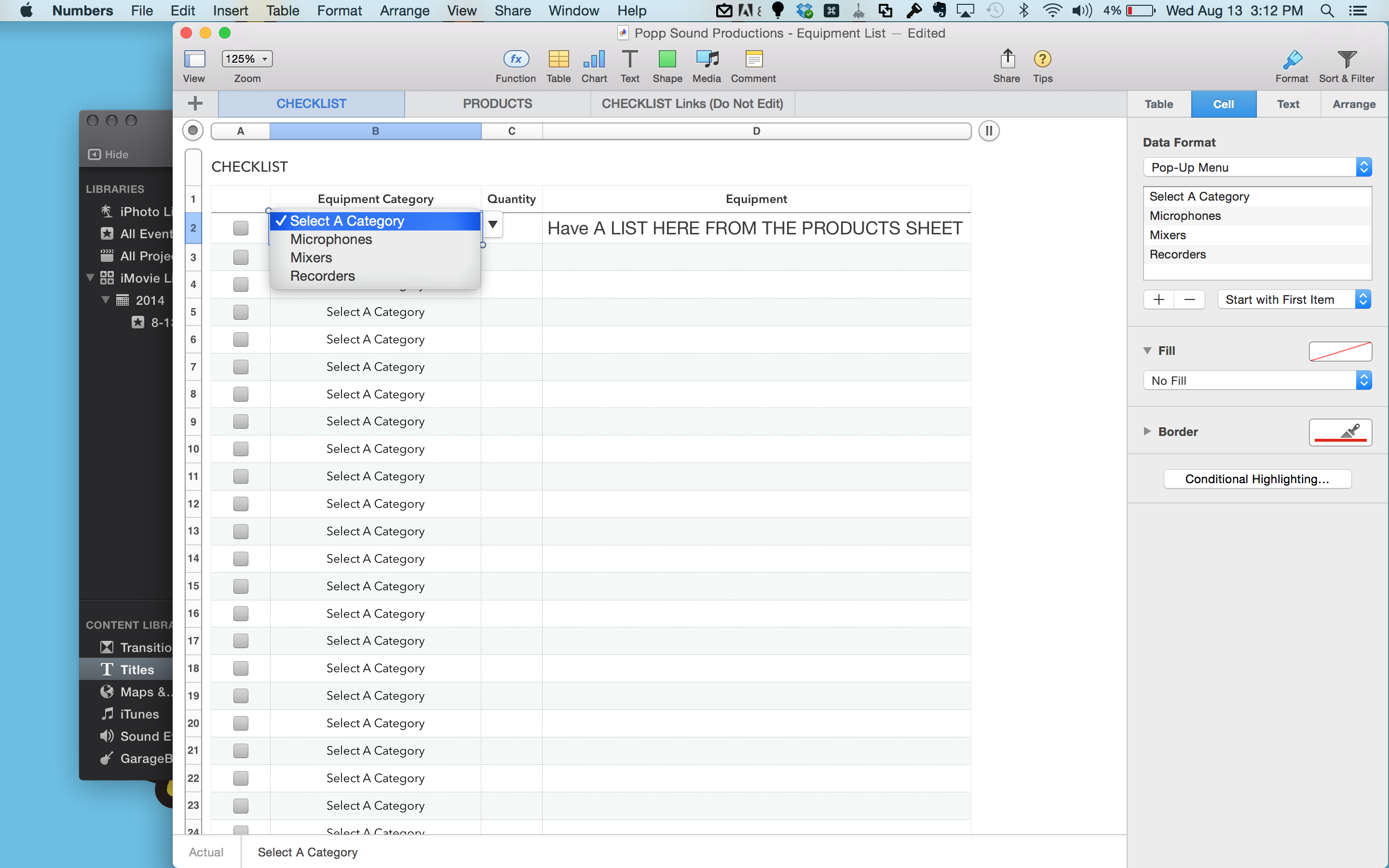Tick the checkbox in row 10

[241, 449]
